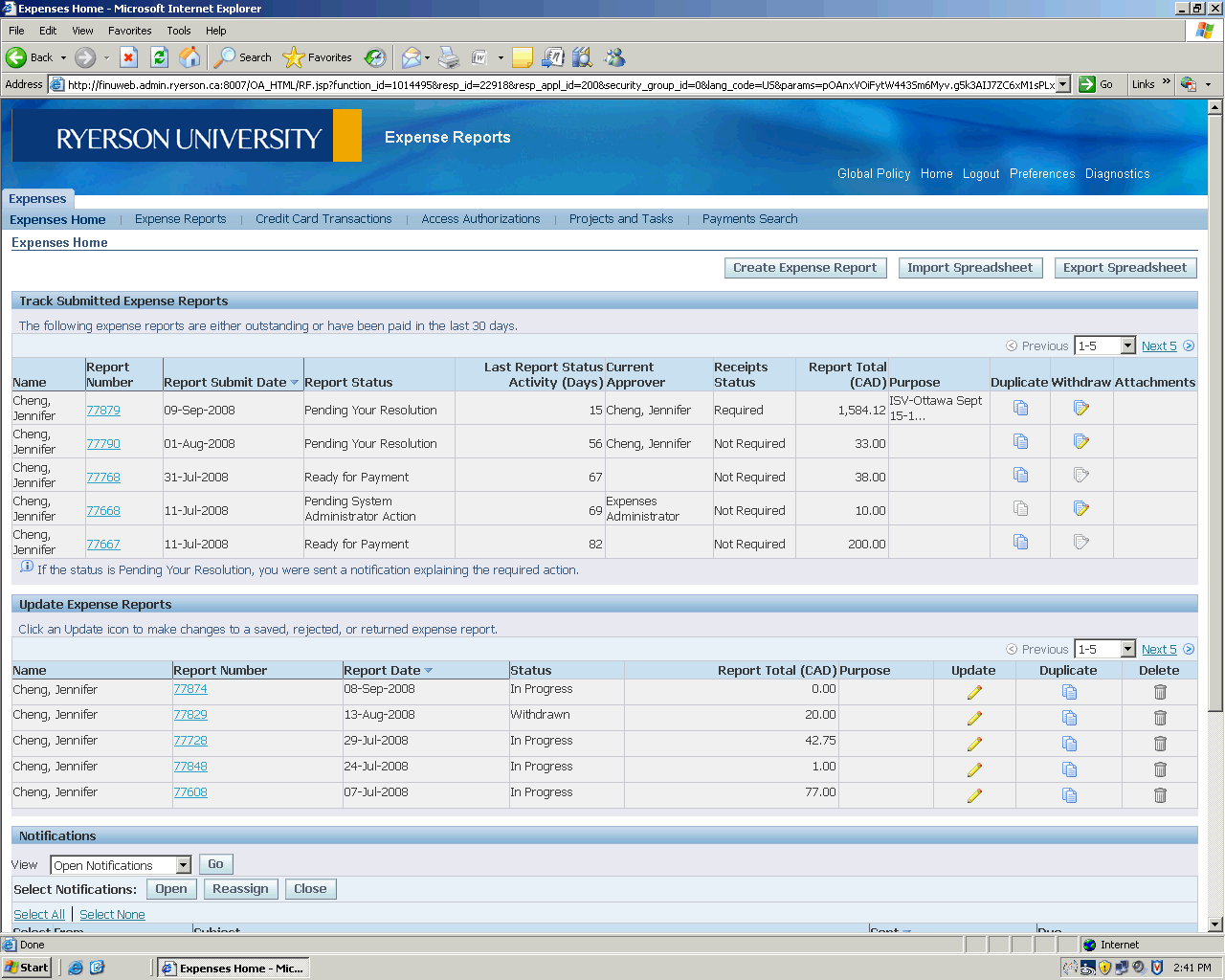Screen dimensions: 1225x980
Task: Delete report 77608 using trash icon
Action: 1160,795
